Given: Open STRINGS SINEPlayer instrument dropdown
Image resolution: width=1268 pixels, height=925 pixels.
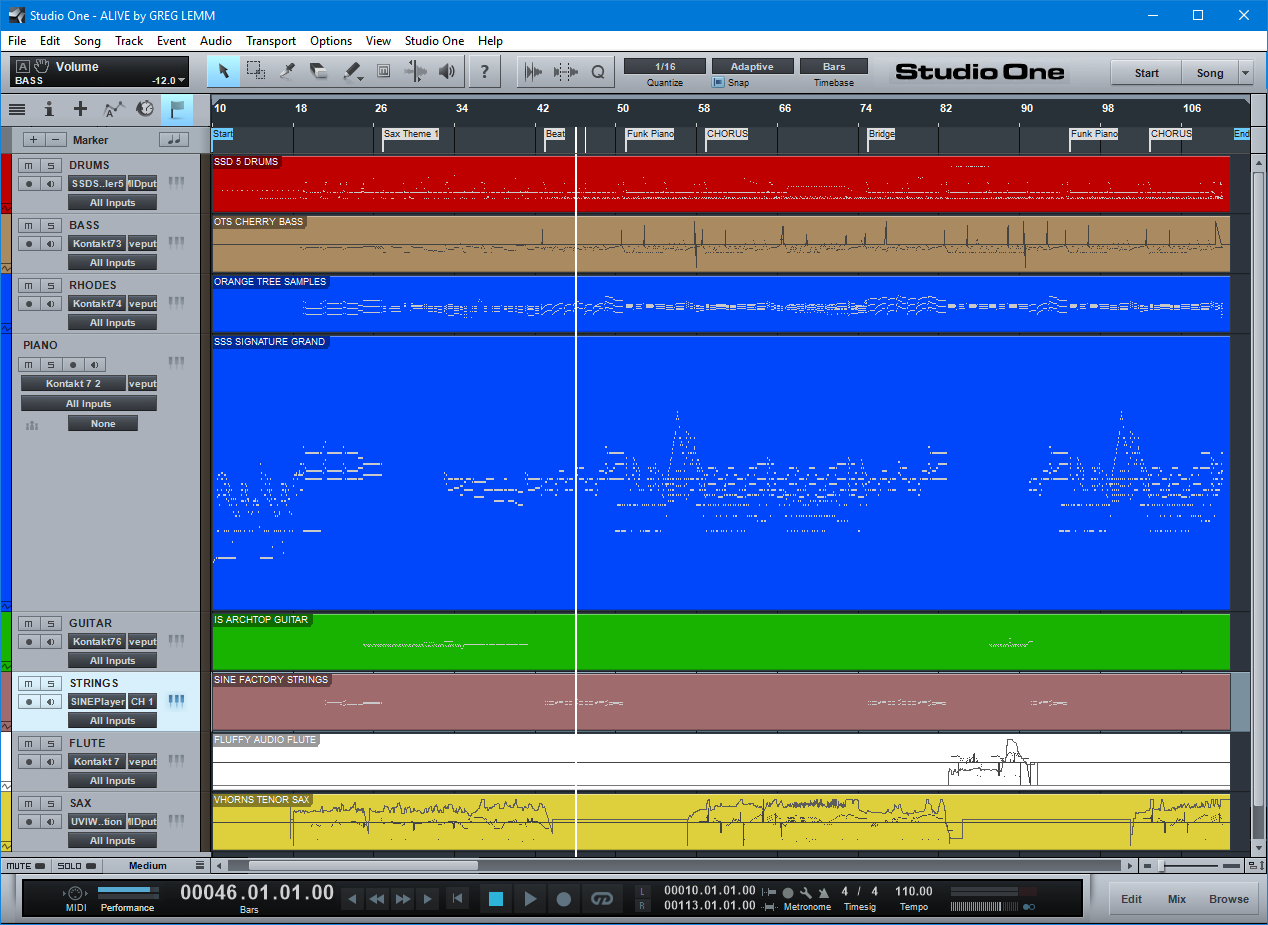Looking at the screenshot, I should coord(97,701).
